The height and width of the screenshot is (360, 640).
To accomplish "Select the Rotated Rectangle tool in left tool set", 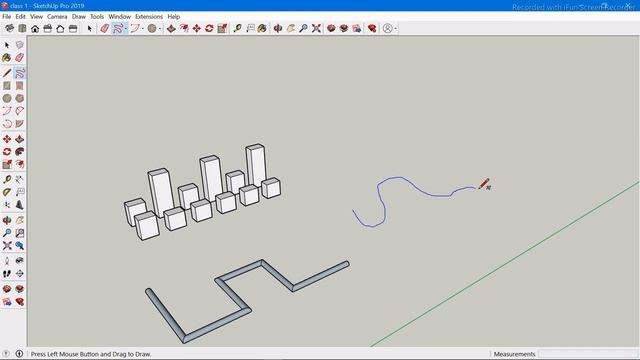I will coord(20,86).
